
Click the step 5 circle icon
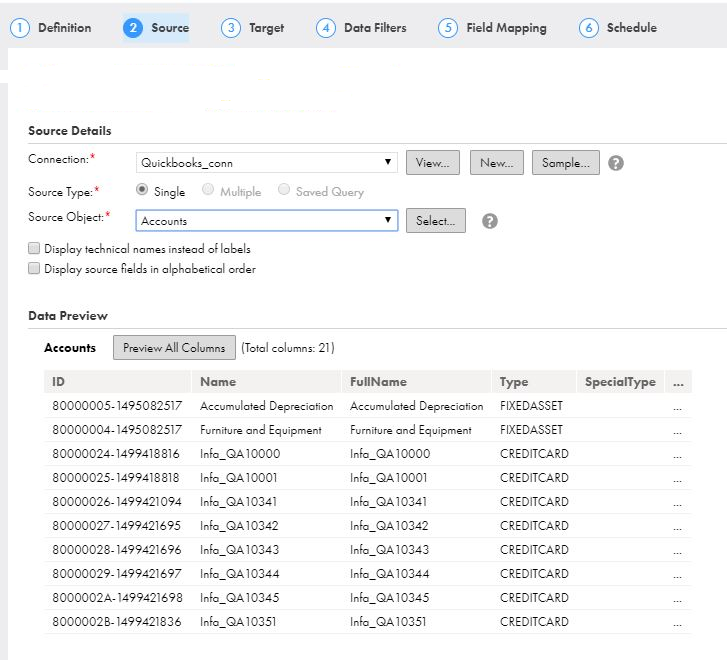448,28
